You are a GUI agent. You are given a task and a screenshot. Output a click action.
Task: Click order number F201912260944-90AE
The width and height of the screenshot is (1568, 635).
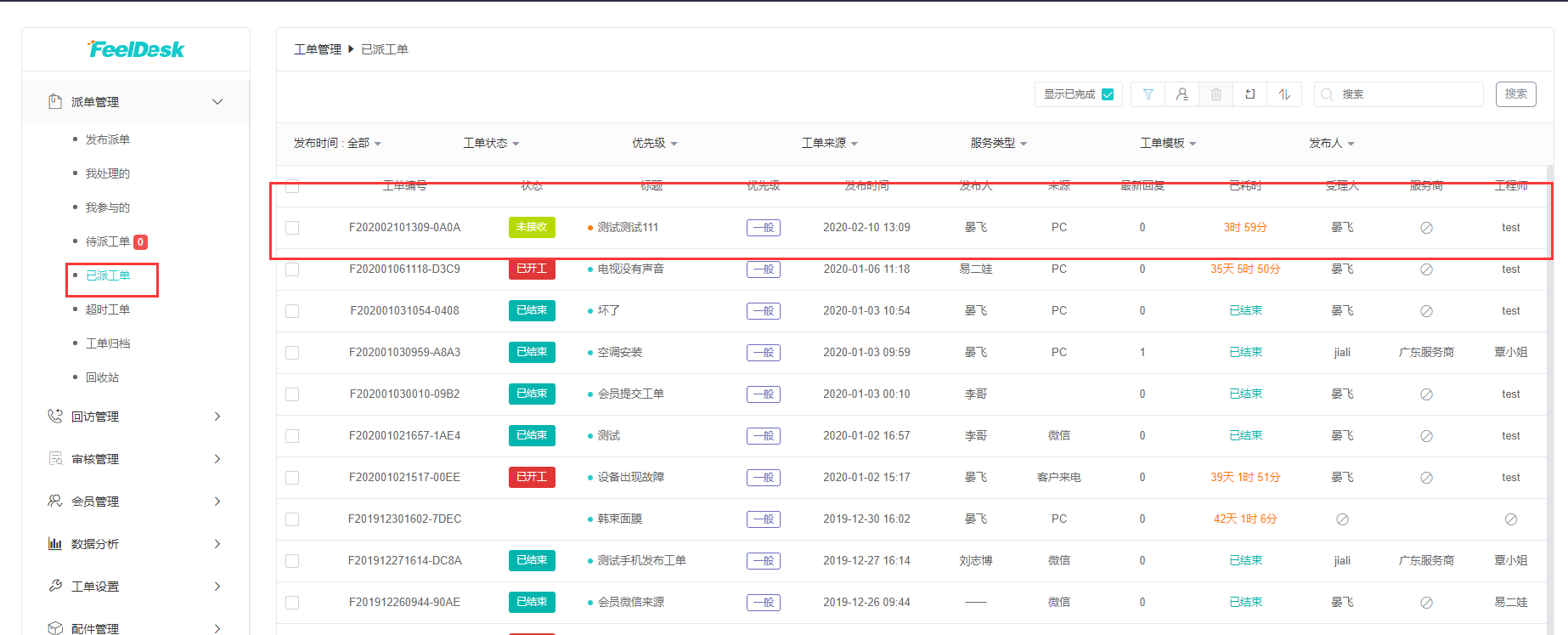(x=404, y=602)
